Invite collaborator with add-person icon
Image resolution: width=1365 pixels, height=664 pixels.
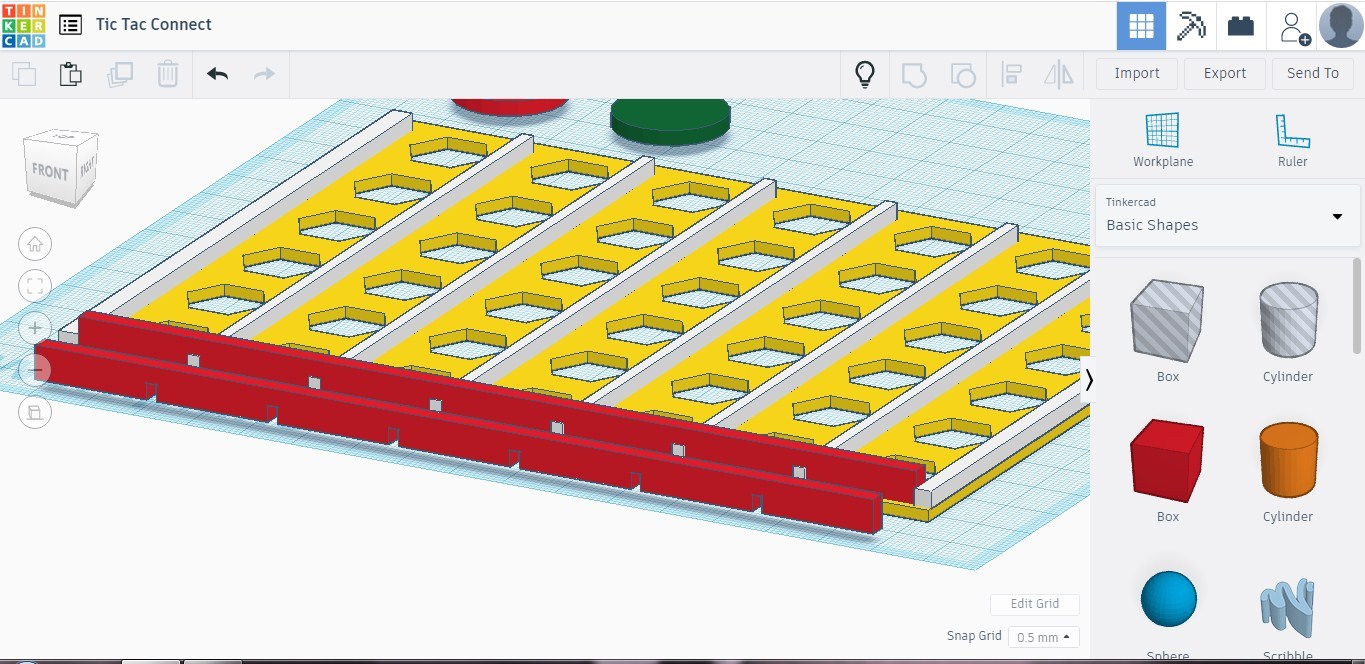tap(1293, 27)
